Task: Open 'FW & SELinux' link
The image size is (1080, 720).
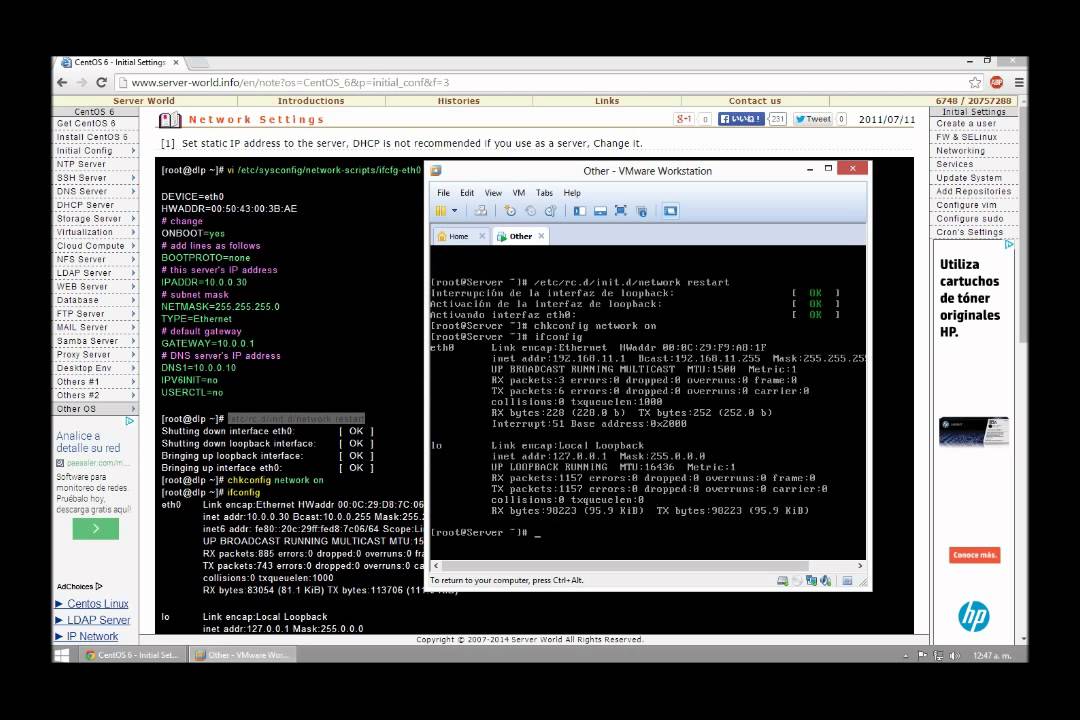Action: click(x=966, y=137)
